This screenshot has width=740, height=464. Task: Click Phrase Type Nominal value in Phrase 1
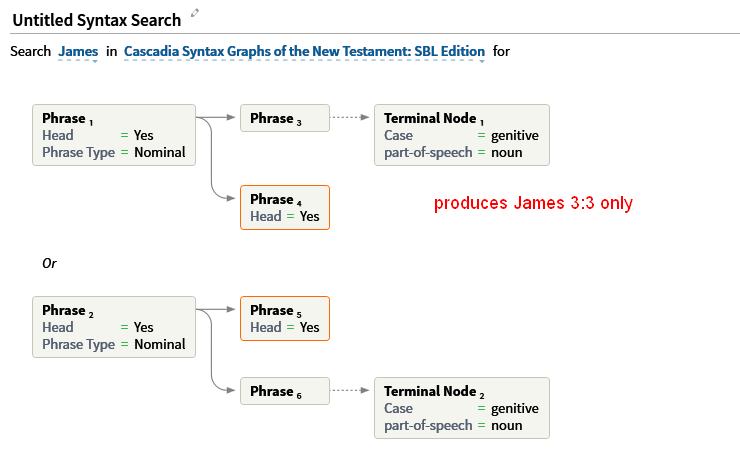(x=160, y=152)
